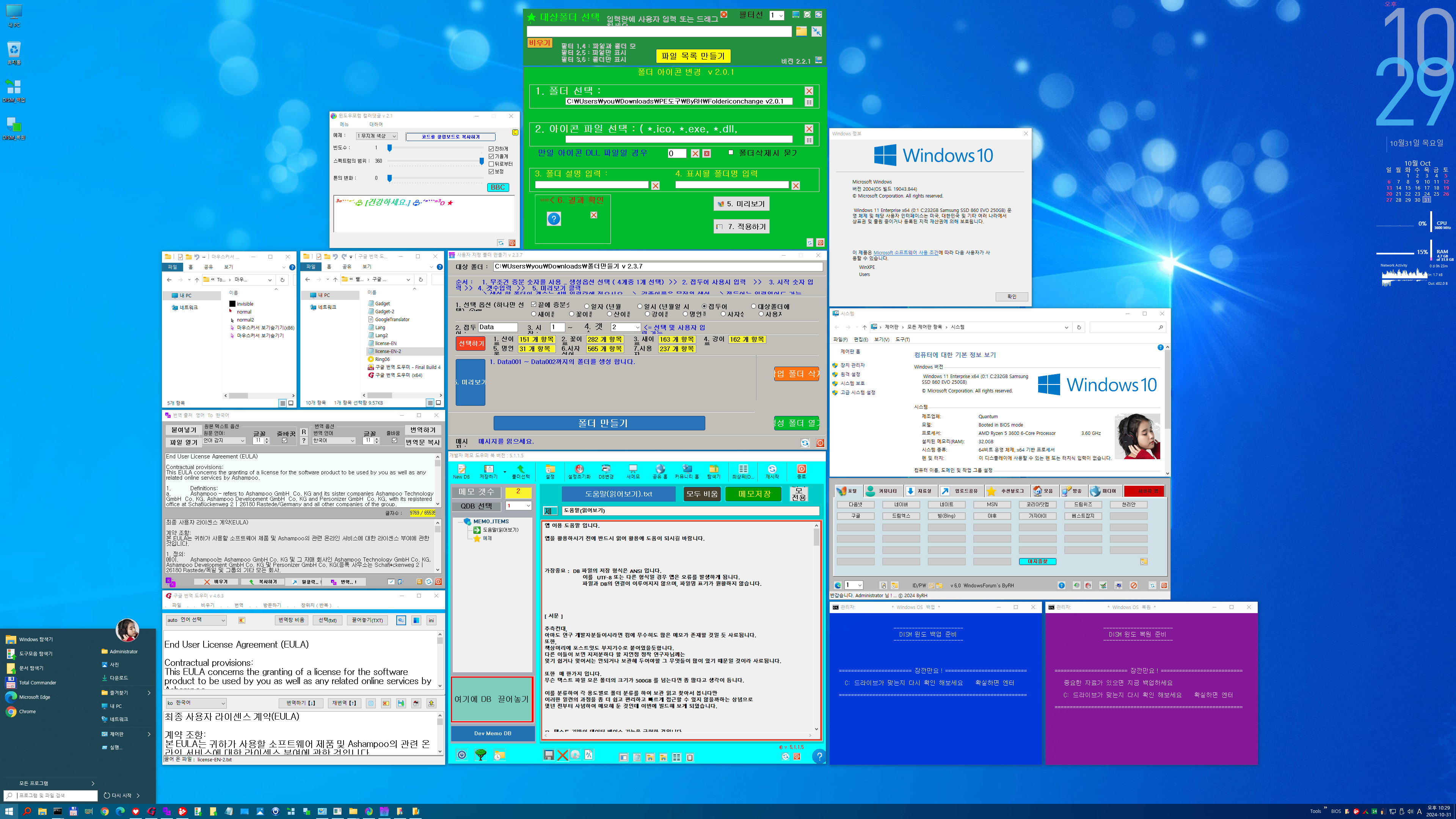Open ko 한국어 language dropdown

click(x=196, y=703)
